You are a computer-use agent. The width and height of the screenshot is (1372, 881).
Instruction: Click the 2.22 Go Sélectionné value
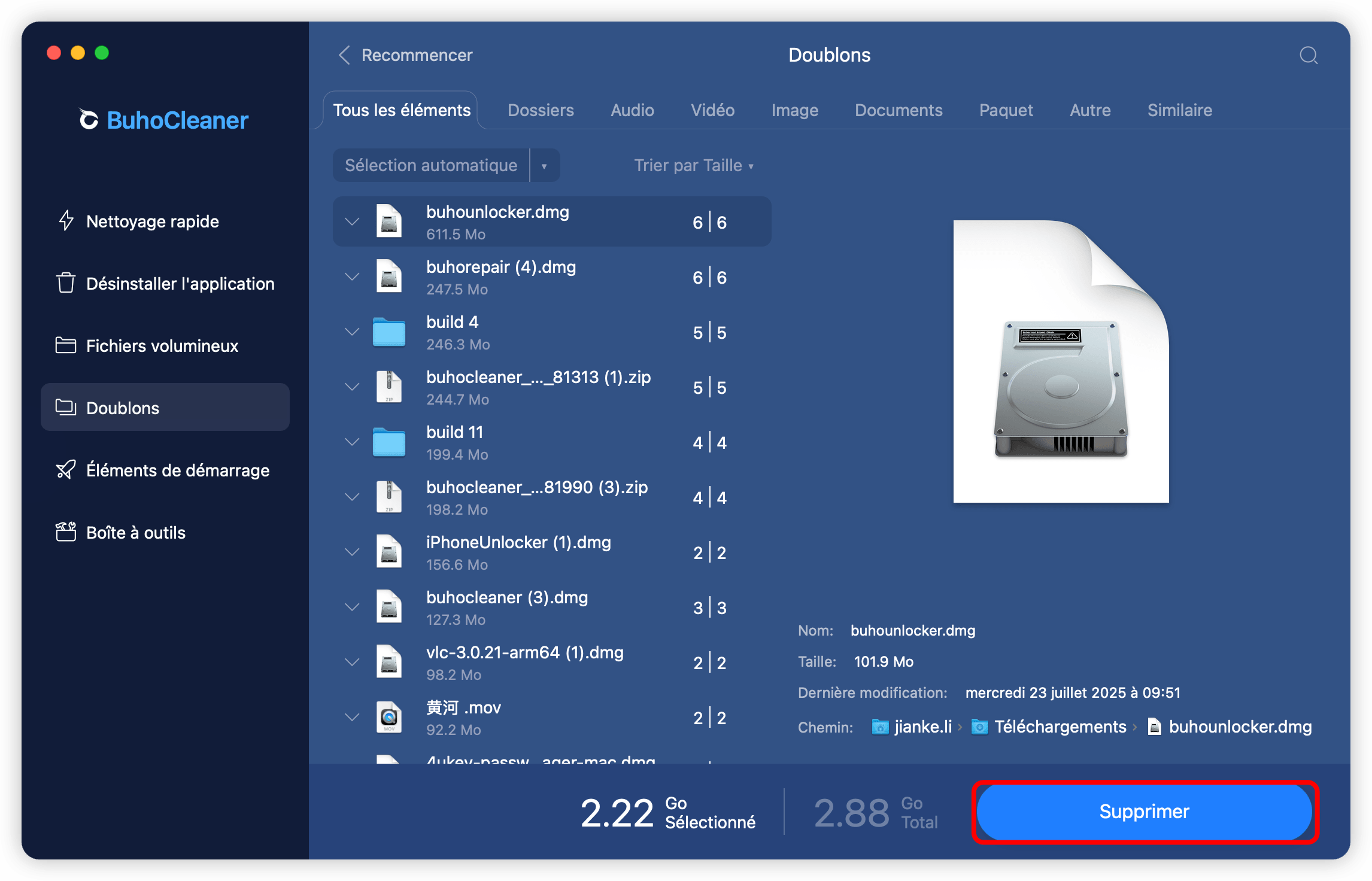[x=668, y=812]
